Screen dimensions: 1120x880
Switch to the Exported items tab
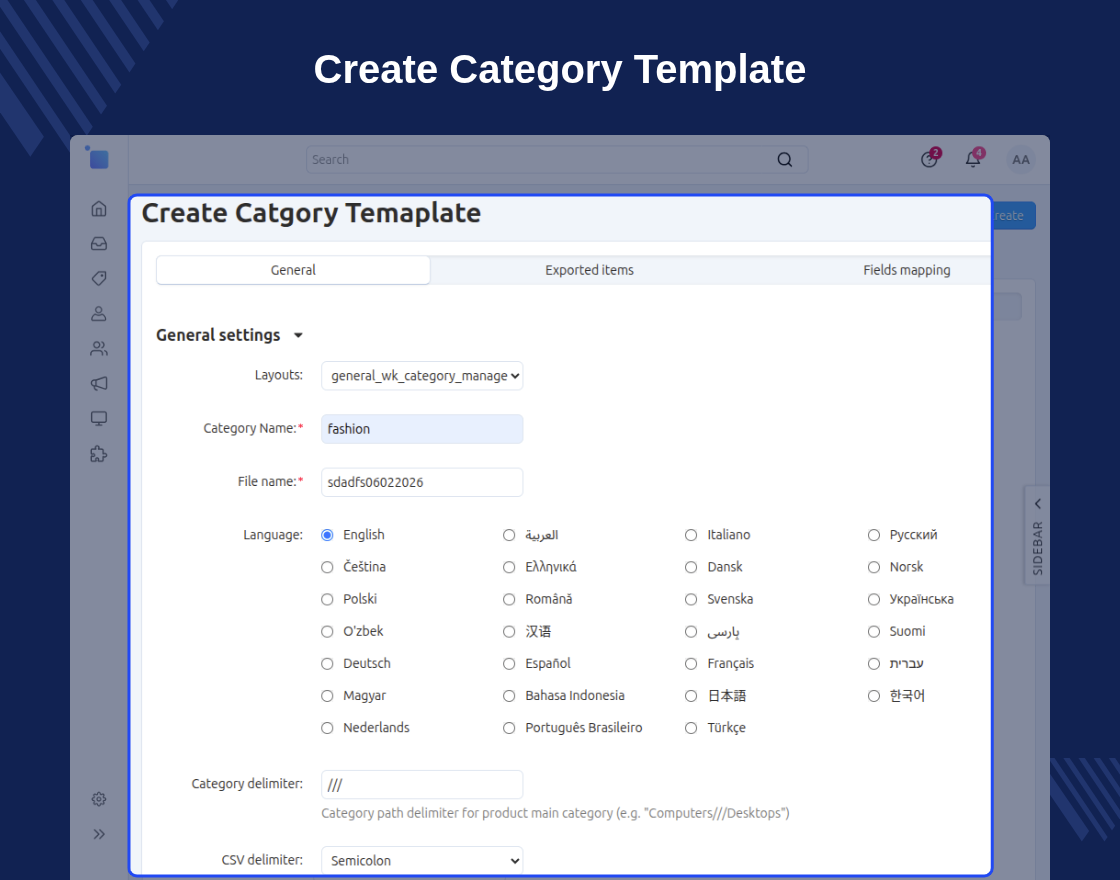click(589, 270)
